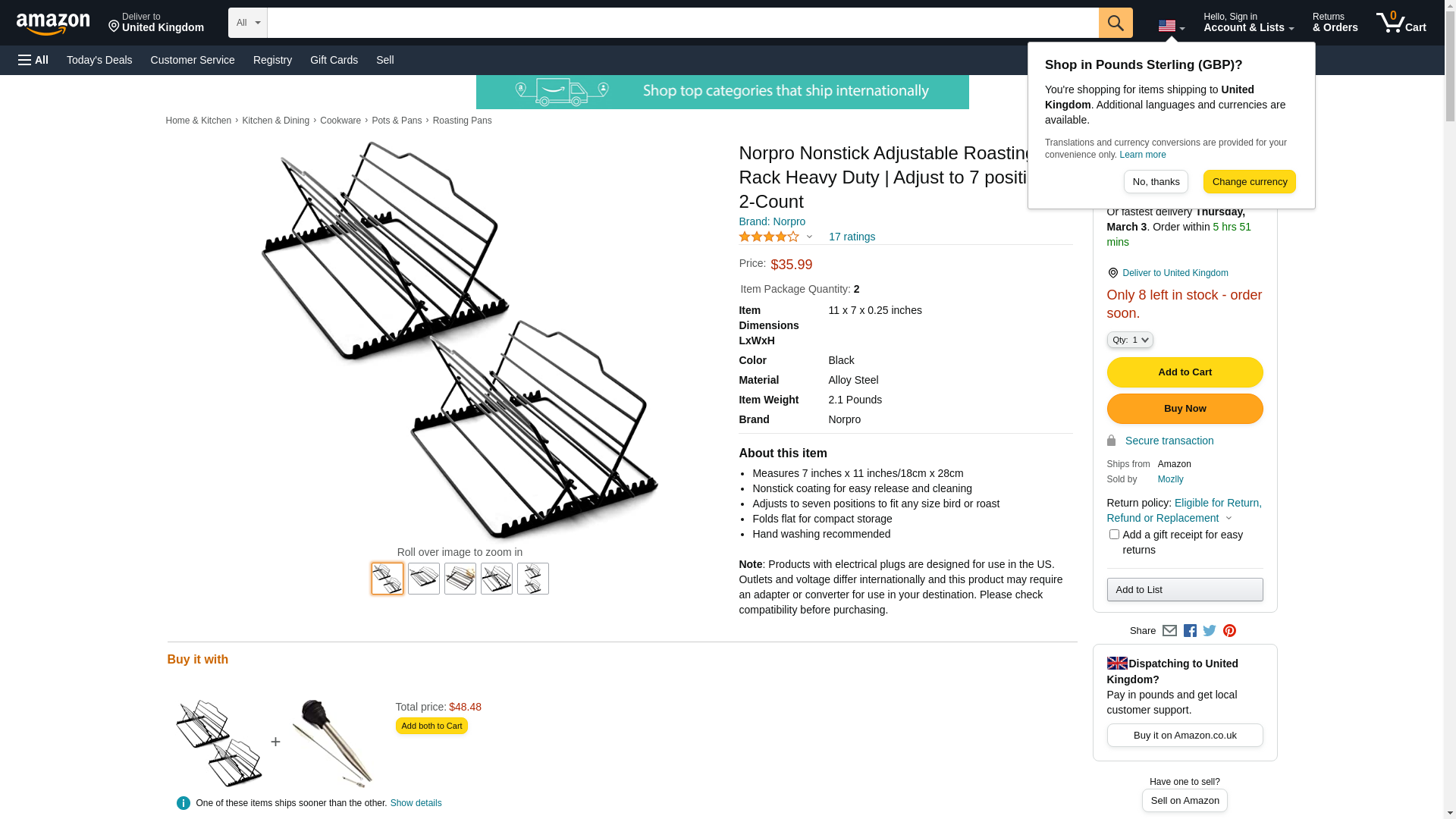Enable the gift receipt checkbox
Image resolution: width=1456 pixels, height=819 pixels.
1114,535
